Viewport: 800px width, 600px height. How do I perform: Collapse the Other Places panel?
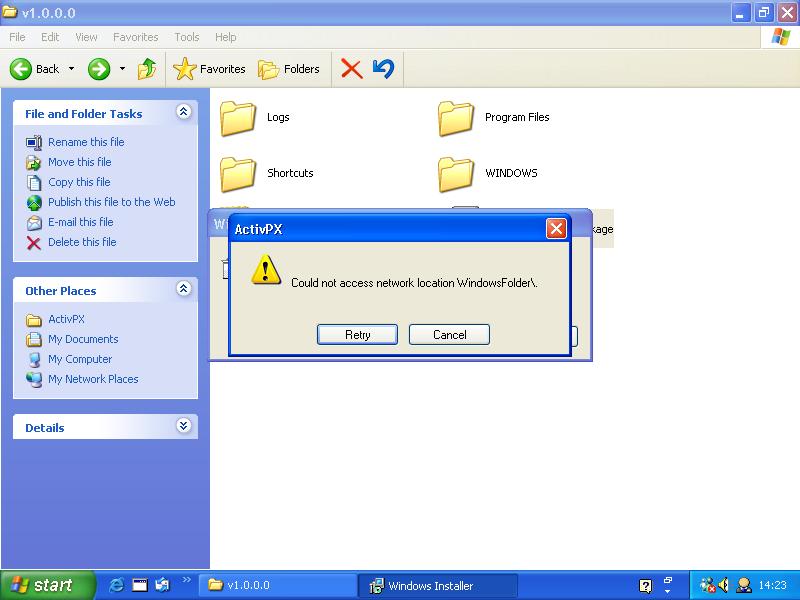click(183, 290)
